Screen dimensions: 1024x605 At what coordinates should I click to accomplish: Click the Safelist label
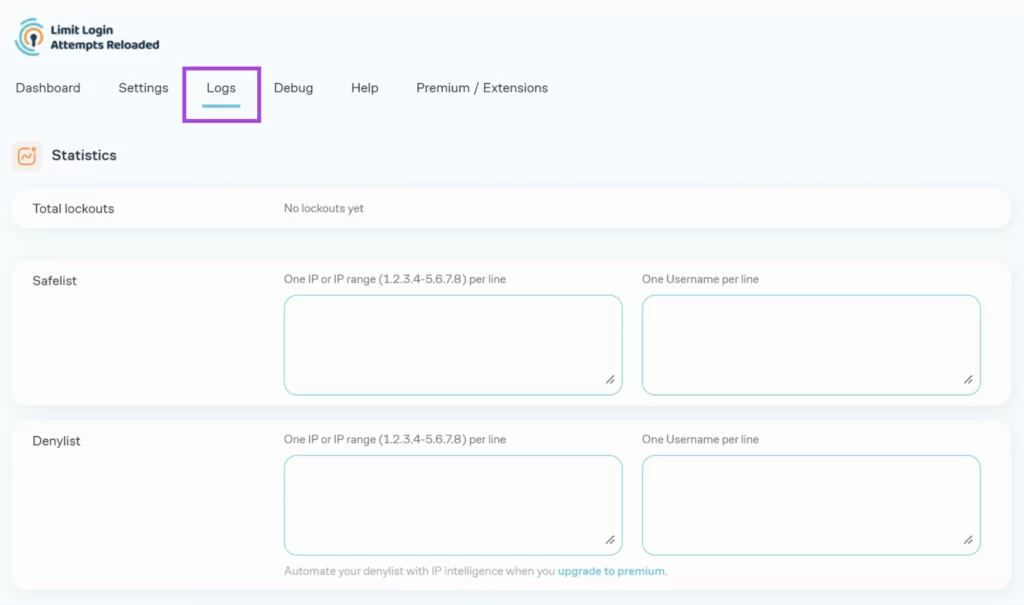tap(55, 281)
